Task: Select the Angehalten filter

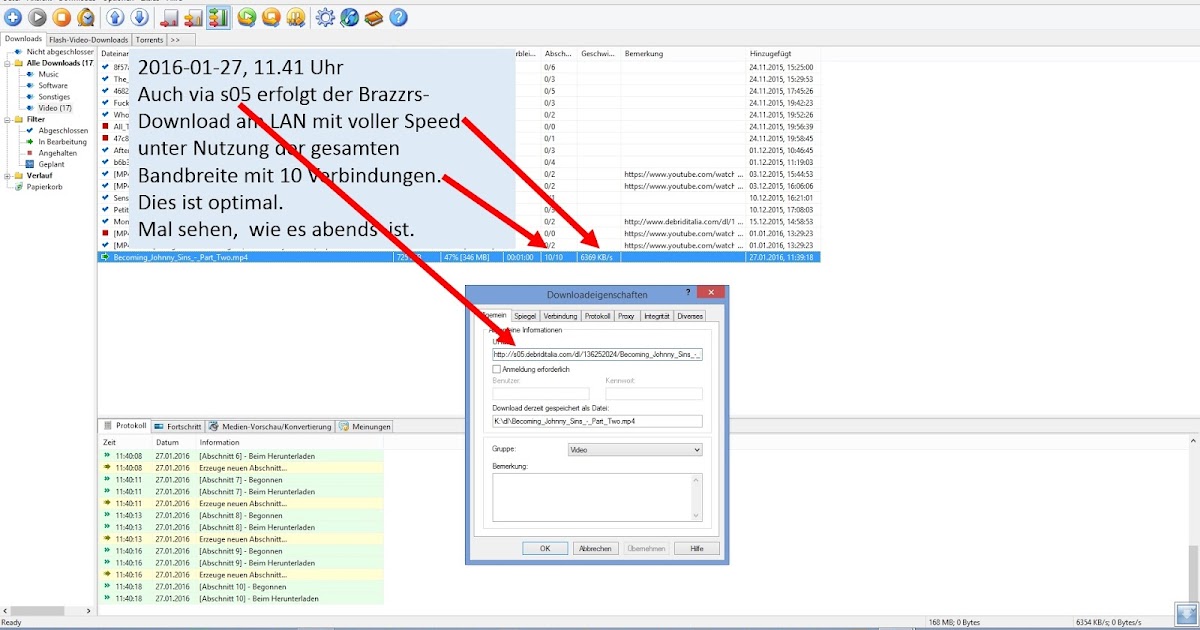Action: point(56,152)
